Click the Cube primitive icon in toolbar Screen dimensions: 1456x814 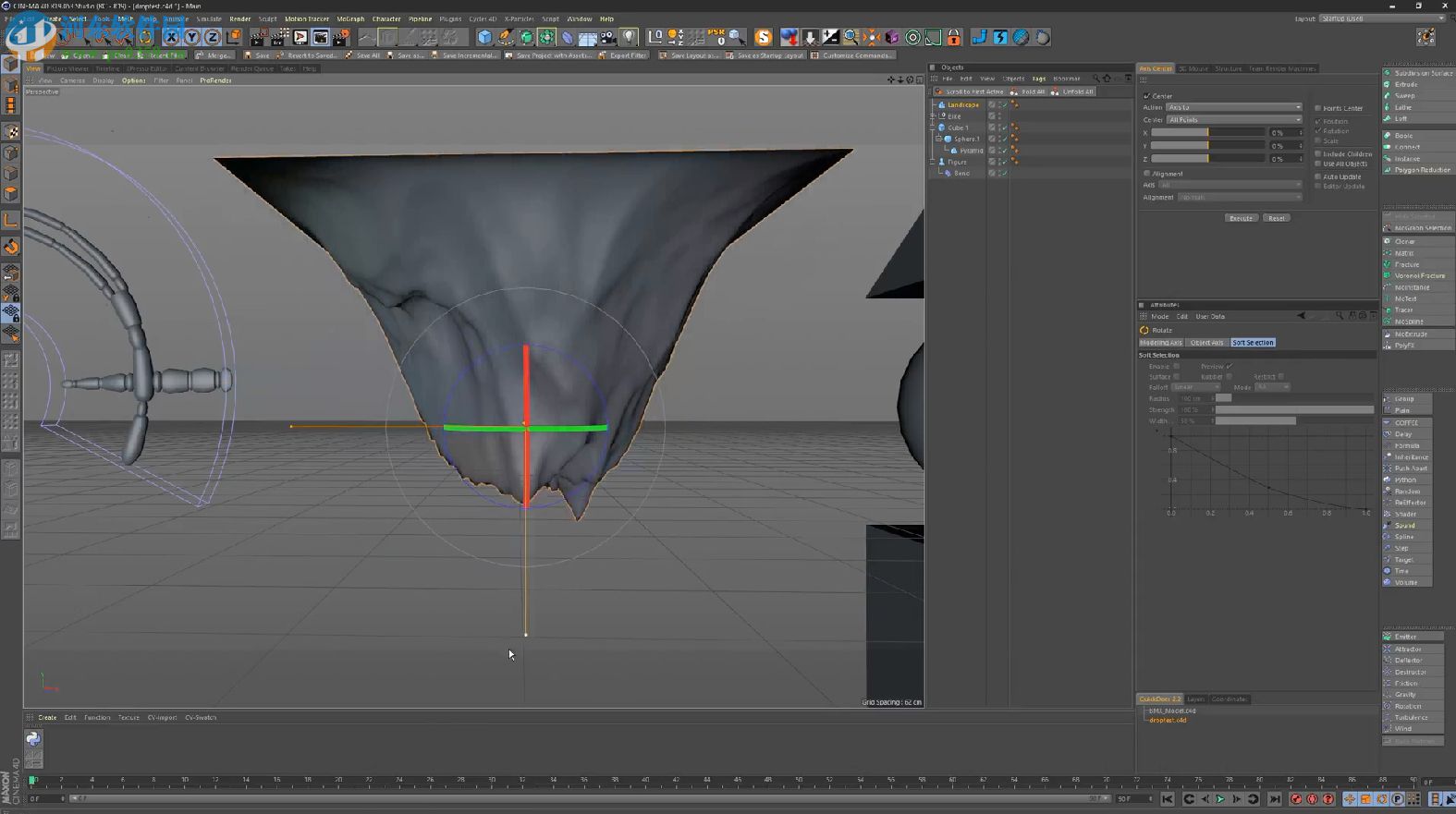tap(484, 37)
